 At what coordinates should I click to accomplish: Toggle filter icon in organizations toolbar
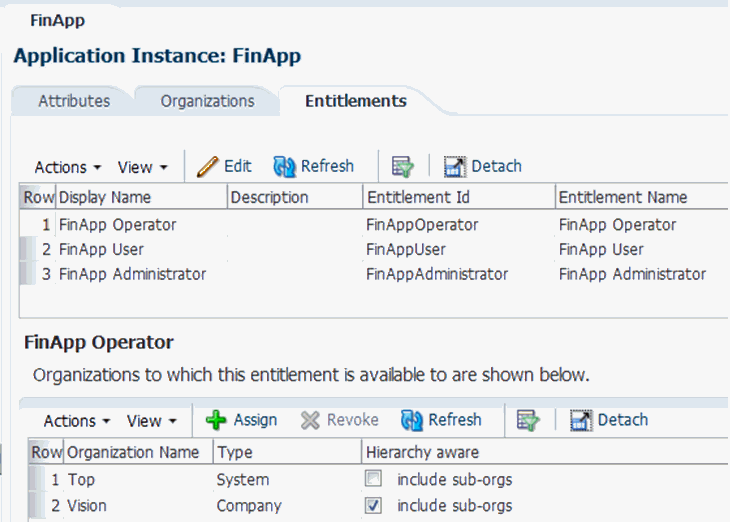point(528,420)
